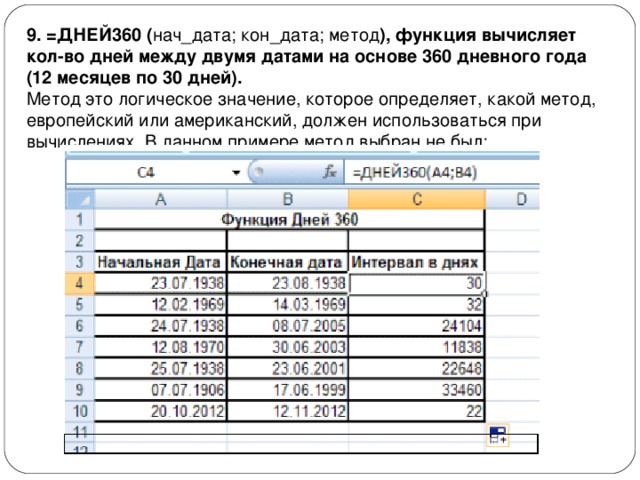Select result cell with value 22

[417, 411]
